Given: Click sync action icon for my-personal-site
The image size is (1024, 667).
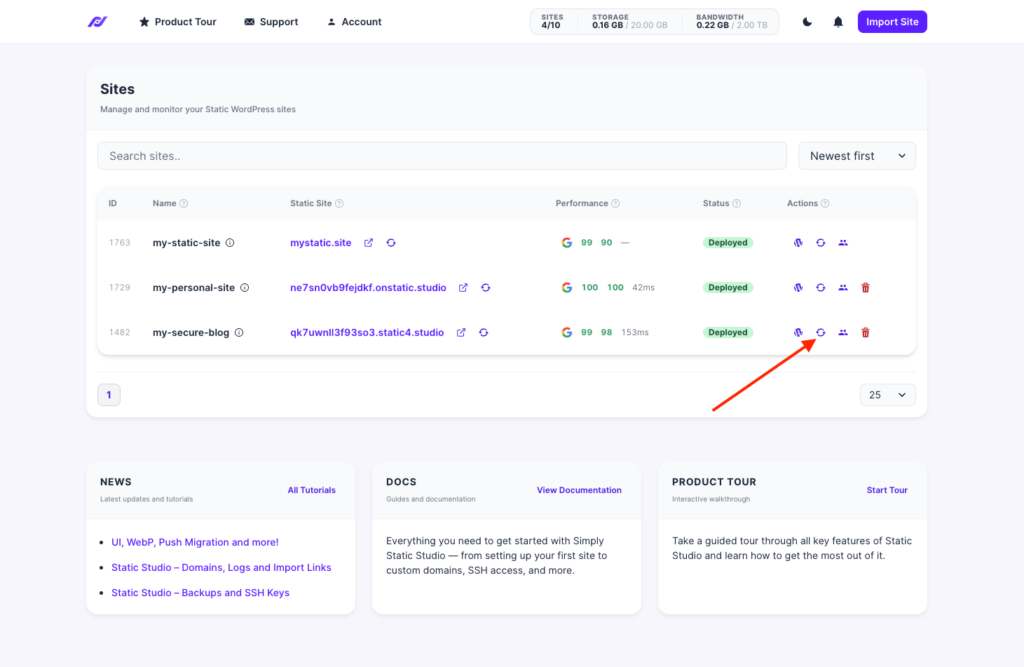Looking at the screenshot, I should 821,287.
